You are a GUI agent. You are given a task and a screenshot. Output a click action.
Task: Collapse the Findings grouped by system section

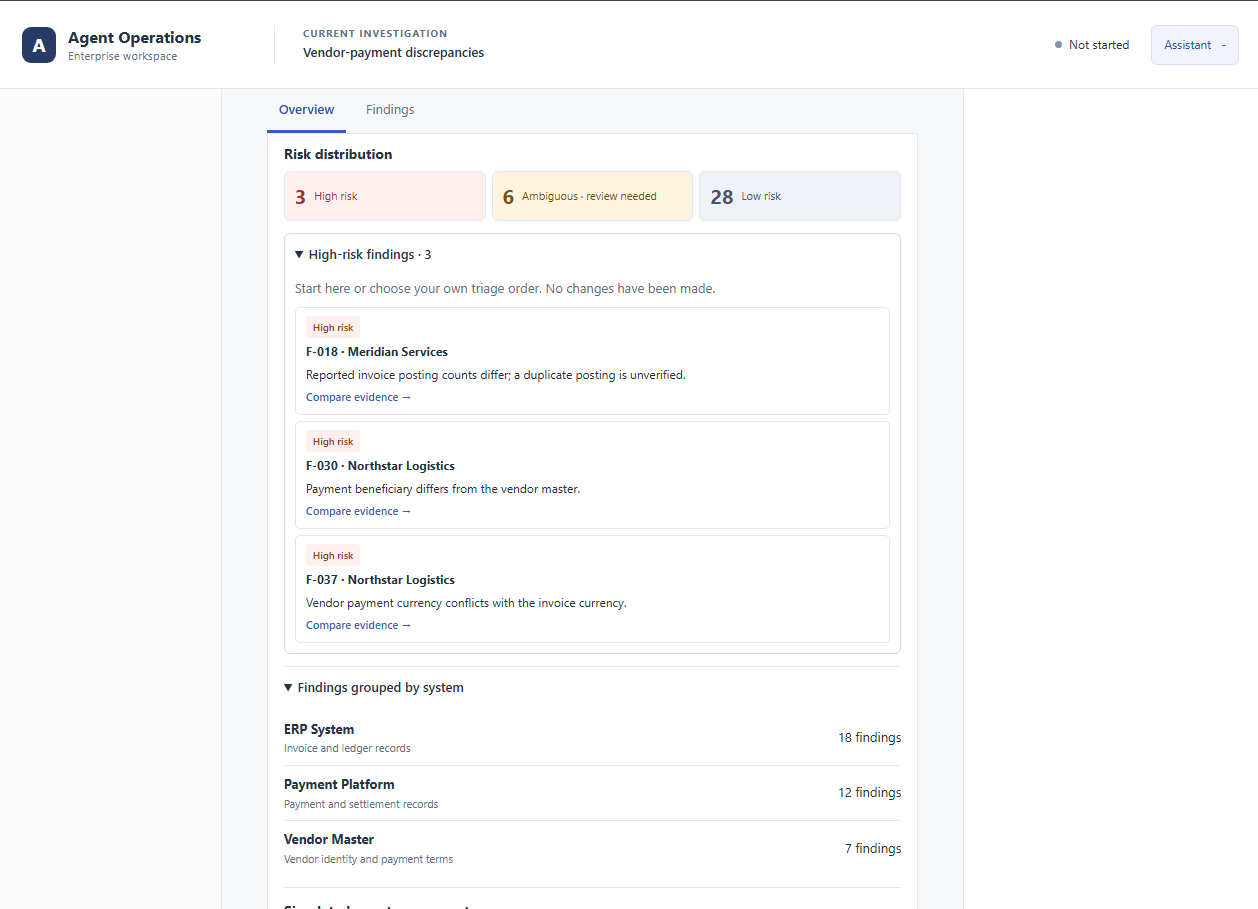374,688
